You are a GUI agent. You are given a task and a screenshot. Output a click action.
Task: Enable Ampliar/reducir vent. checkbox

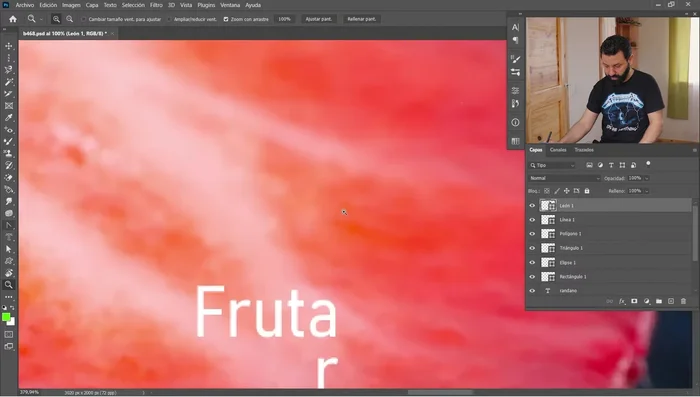coord(169,19)
